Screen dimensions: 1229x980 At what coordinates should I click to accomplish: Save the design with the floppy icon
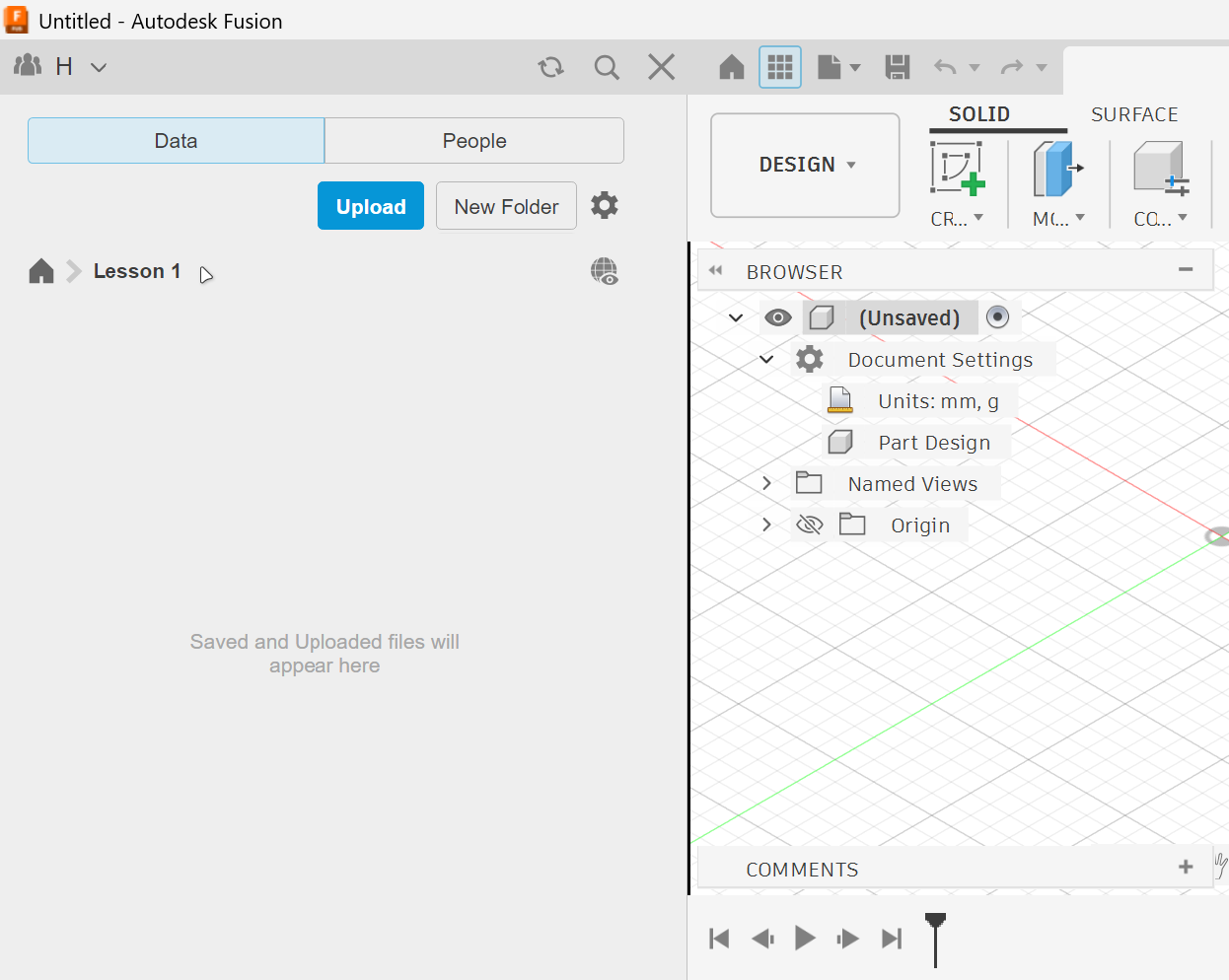(898, 67)
